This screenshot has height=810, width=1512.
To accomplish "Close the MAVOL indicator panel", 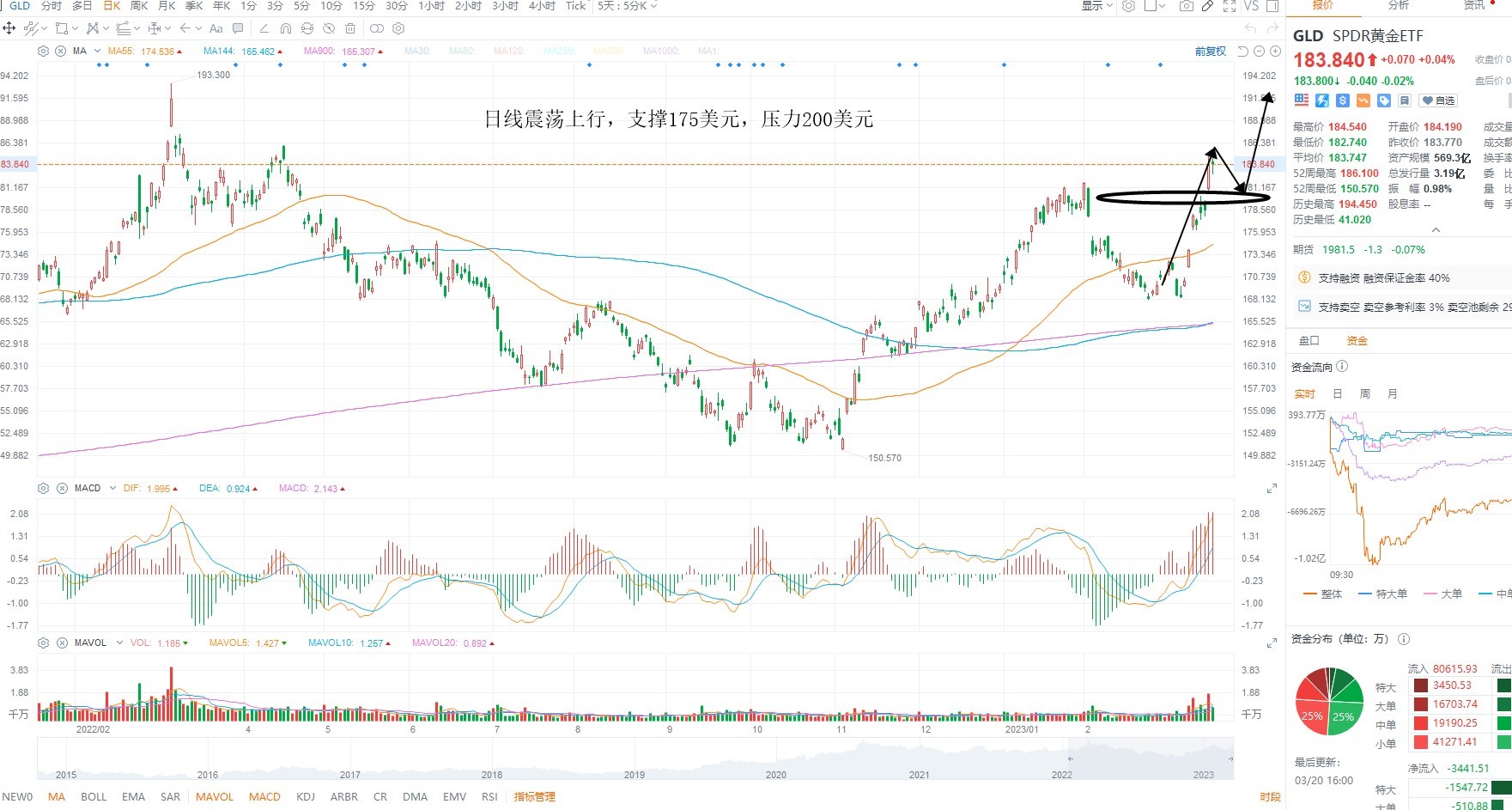I will (62, 643).
